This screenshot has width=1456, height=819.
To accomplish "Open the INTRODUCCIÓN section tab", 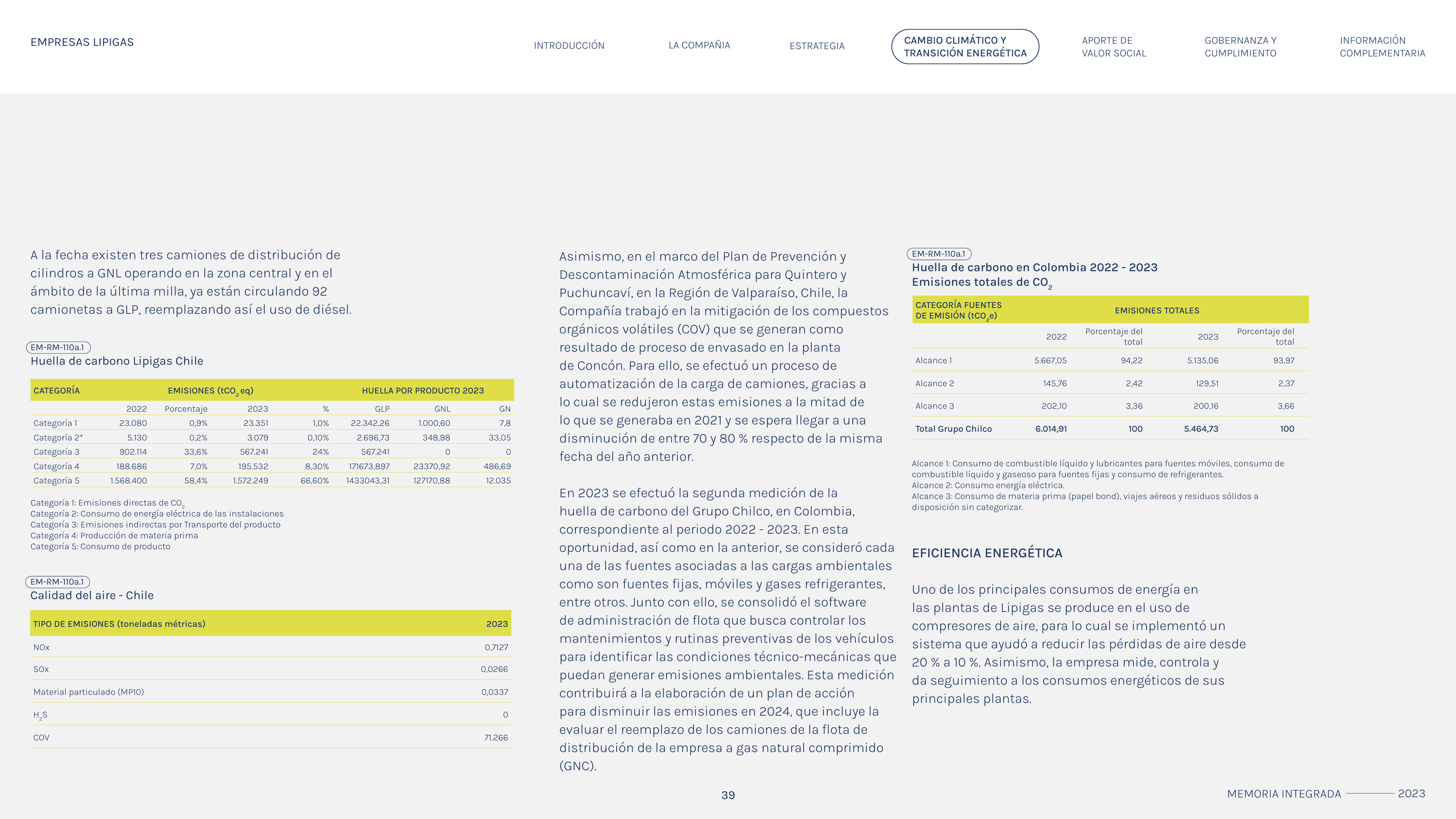I will 569,46.
